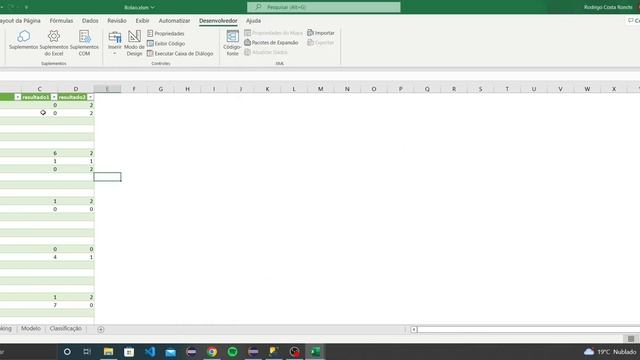Switch to the Classificação sheet tab
640x360 pixels.
click(66, 329)
